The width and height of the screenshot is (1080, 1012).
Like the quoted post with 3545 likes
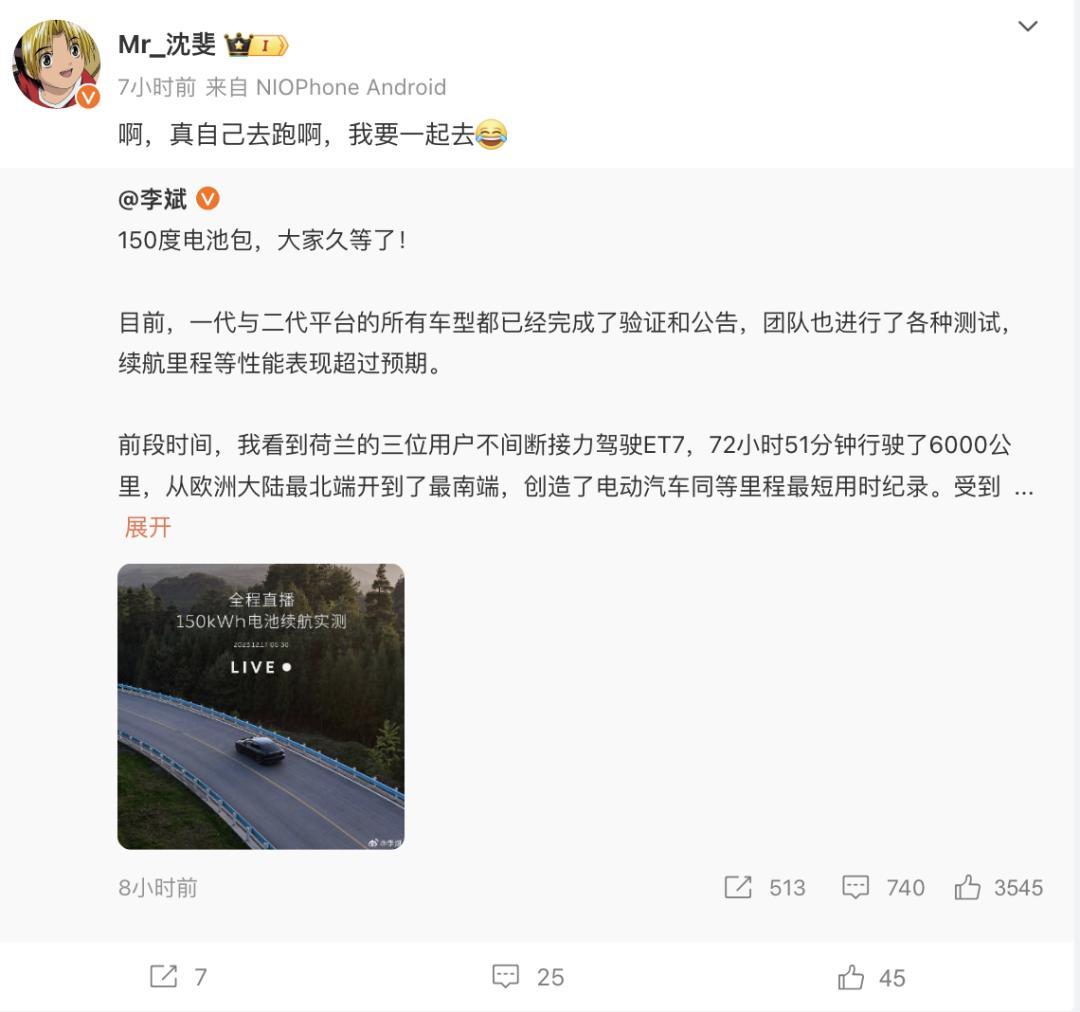point(967,887)
